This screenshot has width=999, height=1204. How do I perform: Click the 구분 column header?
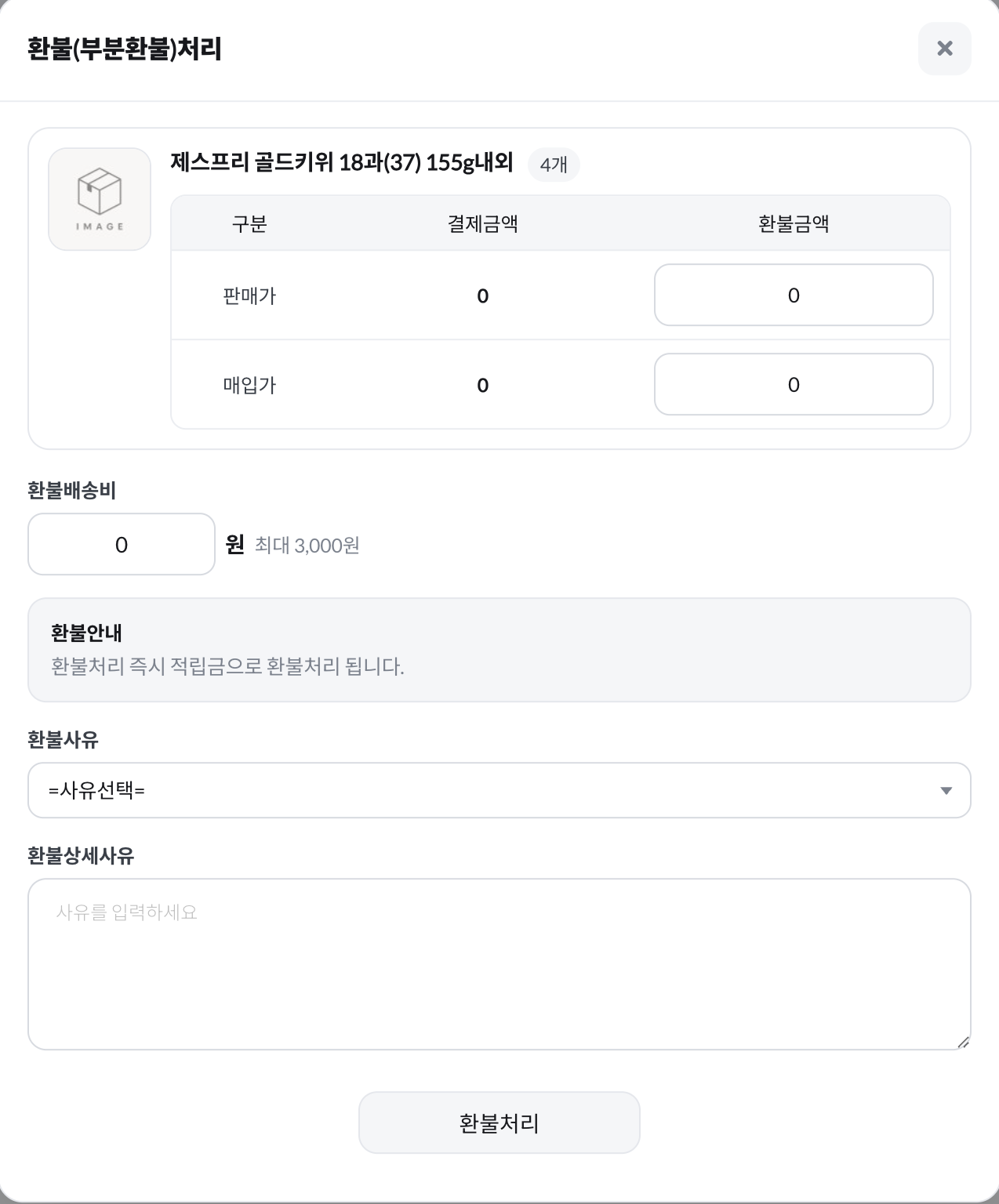(249, 224)
